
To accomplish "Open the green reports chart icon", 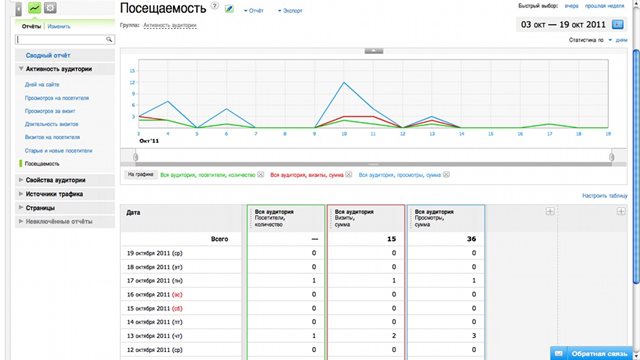I will tap(35, 7).
